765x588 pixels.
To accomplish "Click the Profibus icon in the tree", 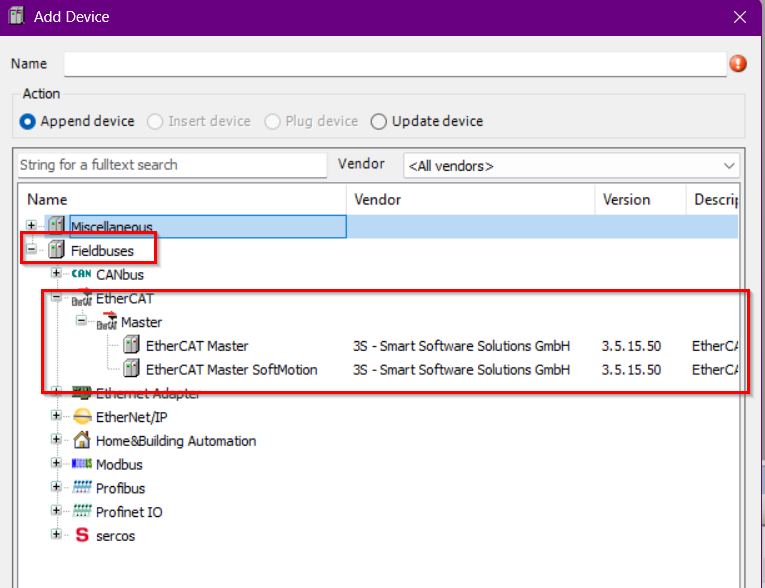I will (x=82, y=488).
